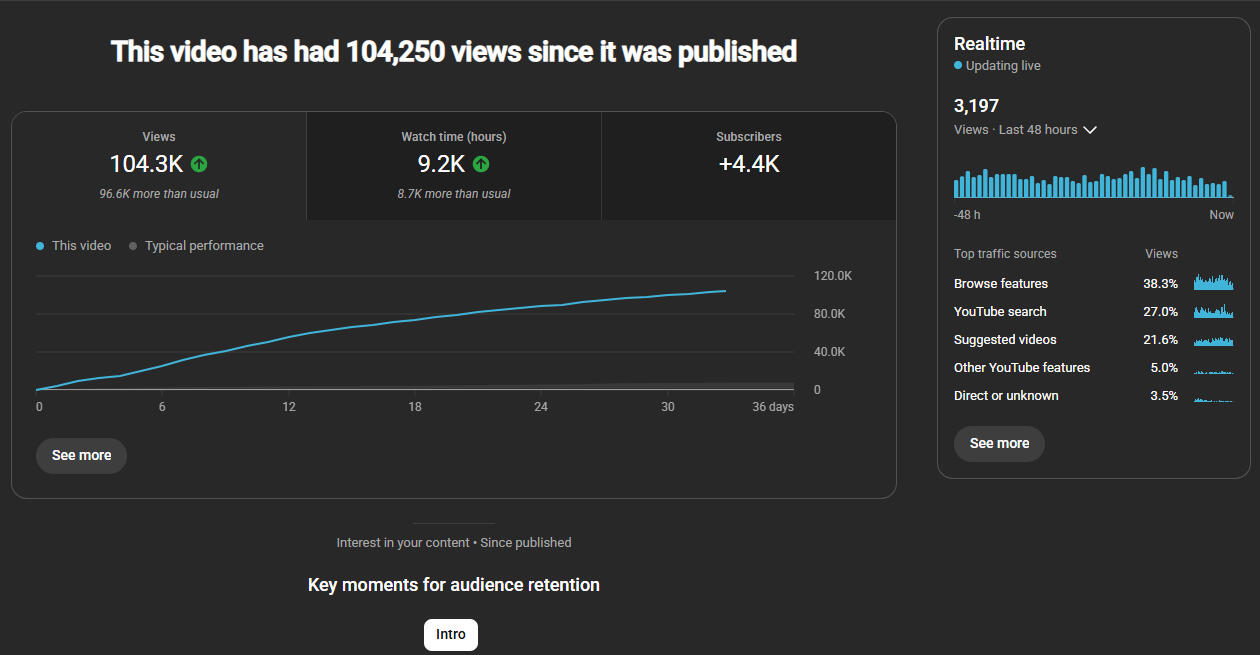Image resolution: width=1260 pixels, height=655 pixels.
Task: Click green up arrow beside Watch time
Action: (481, 164)
